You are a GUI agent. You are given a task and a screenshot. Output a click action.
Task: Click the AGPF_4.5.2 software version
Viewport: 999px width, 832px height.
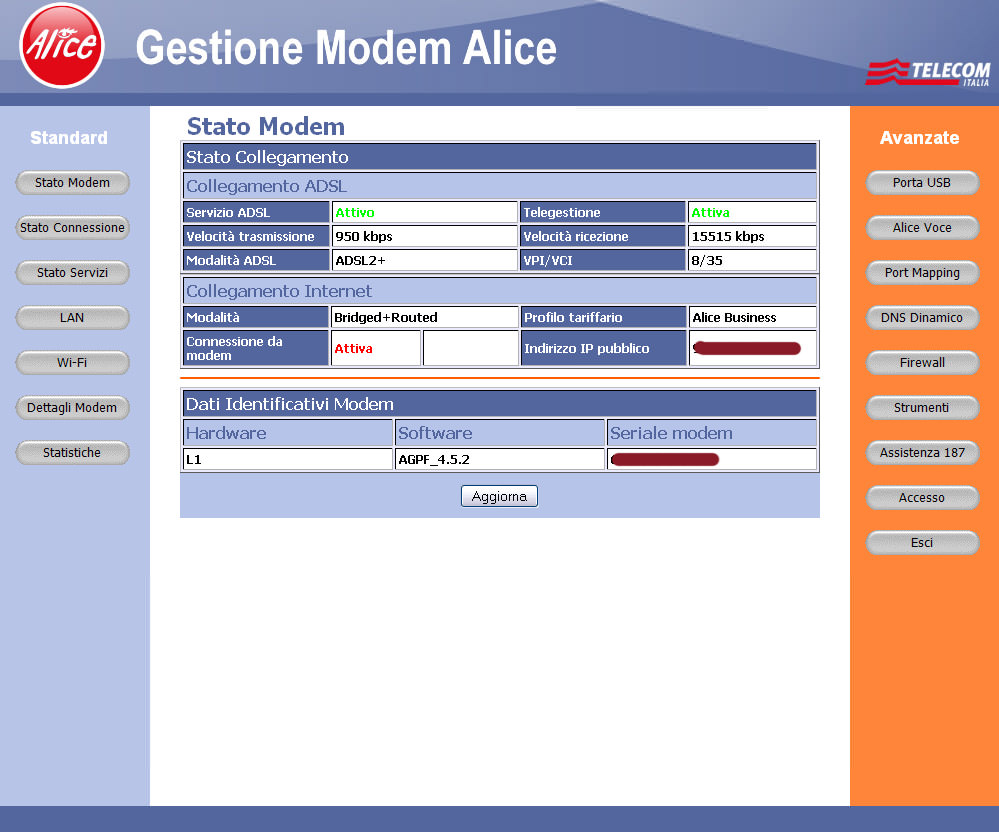434,459
